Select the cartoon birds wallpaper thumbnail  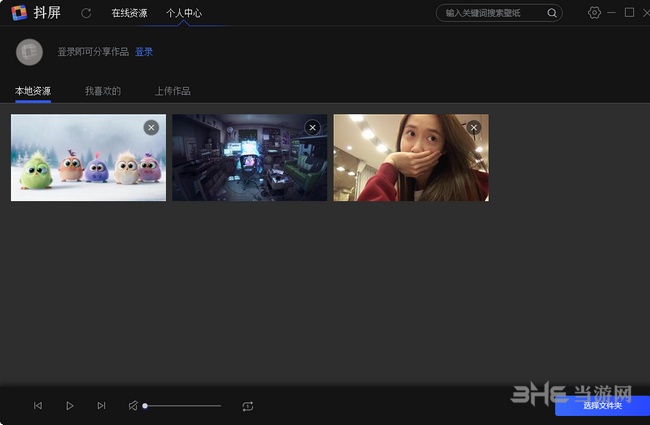coord(88,158)
